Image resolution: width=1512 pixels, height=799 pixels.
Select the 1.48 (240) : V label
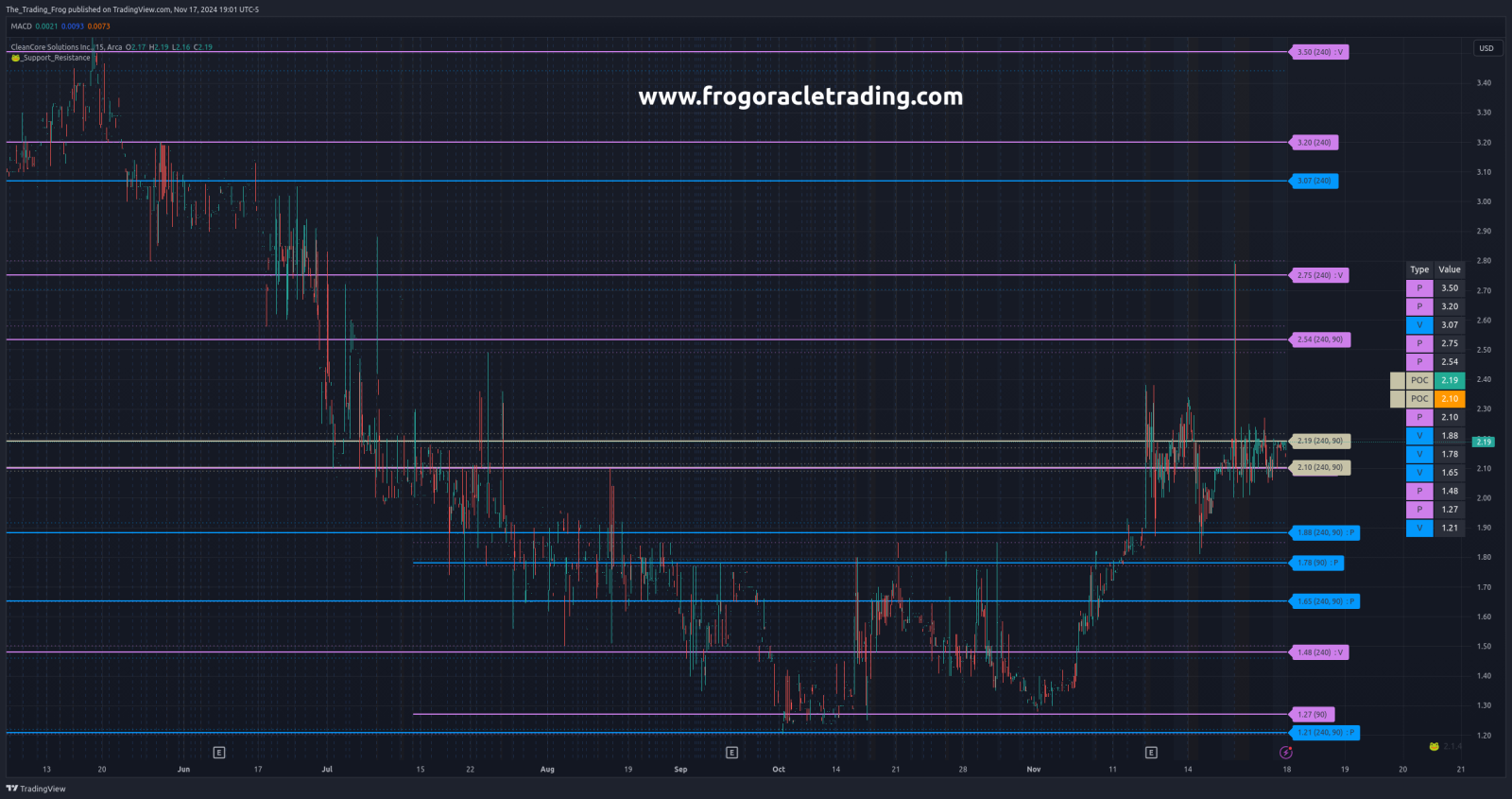click(1320, 652)
